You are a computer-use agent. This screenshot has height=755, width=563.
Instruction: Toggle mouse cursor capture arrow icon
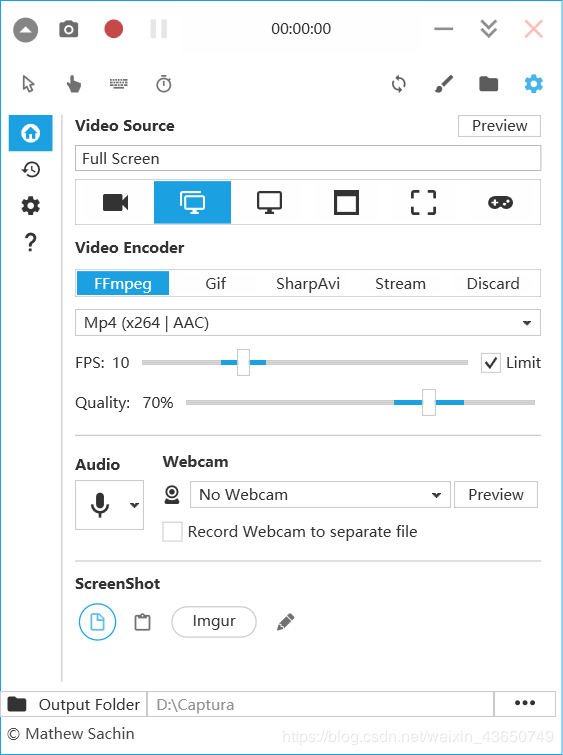tap(28, 84)
